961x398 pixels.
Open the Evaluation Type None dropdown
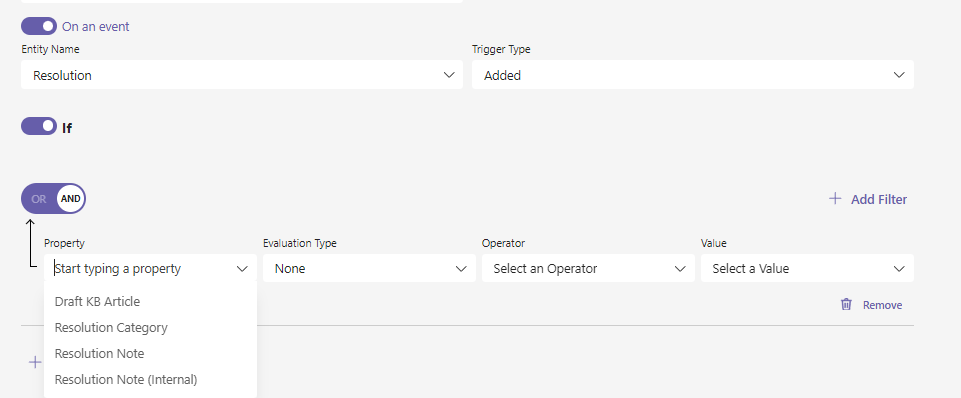(x=369, y=268)
